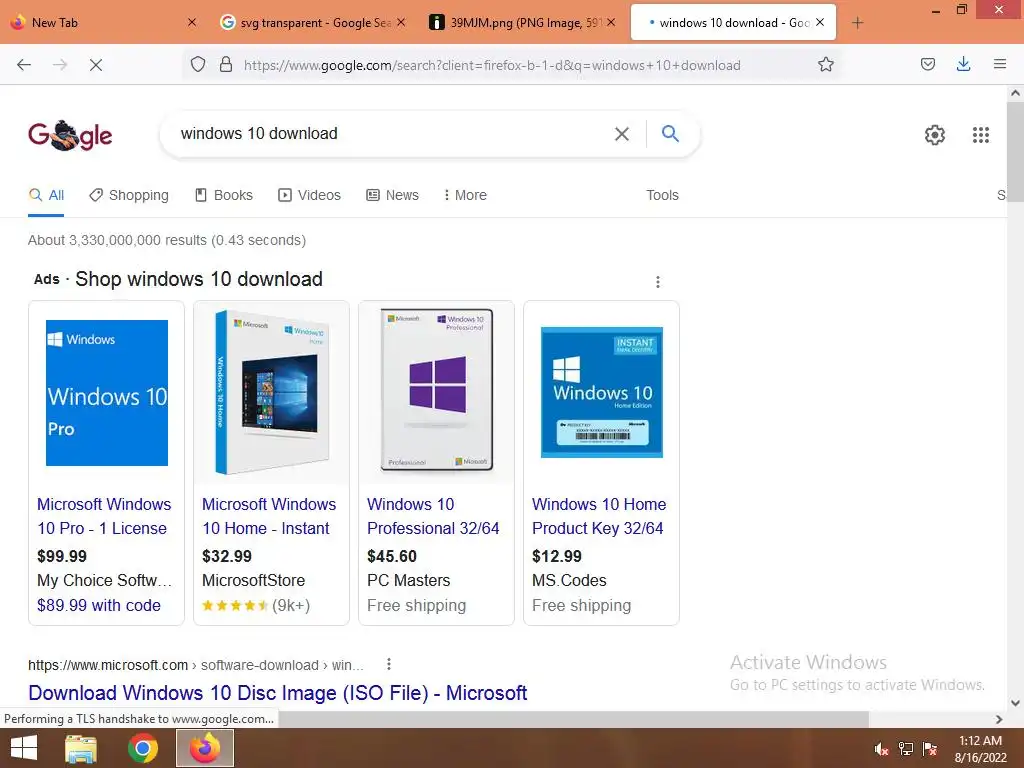Open Windows 10 Professional 32/64 link

[433, 517]
